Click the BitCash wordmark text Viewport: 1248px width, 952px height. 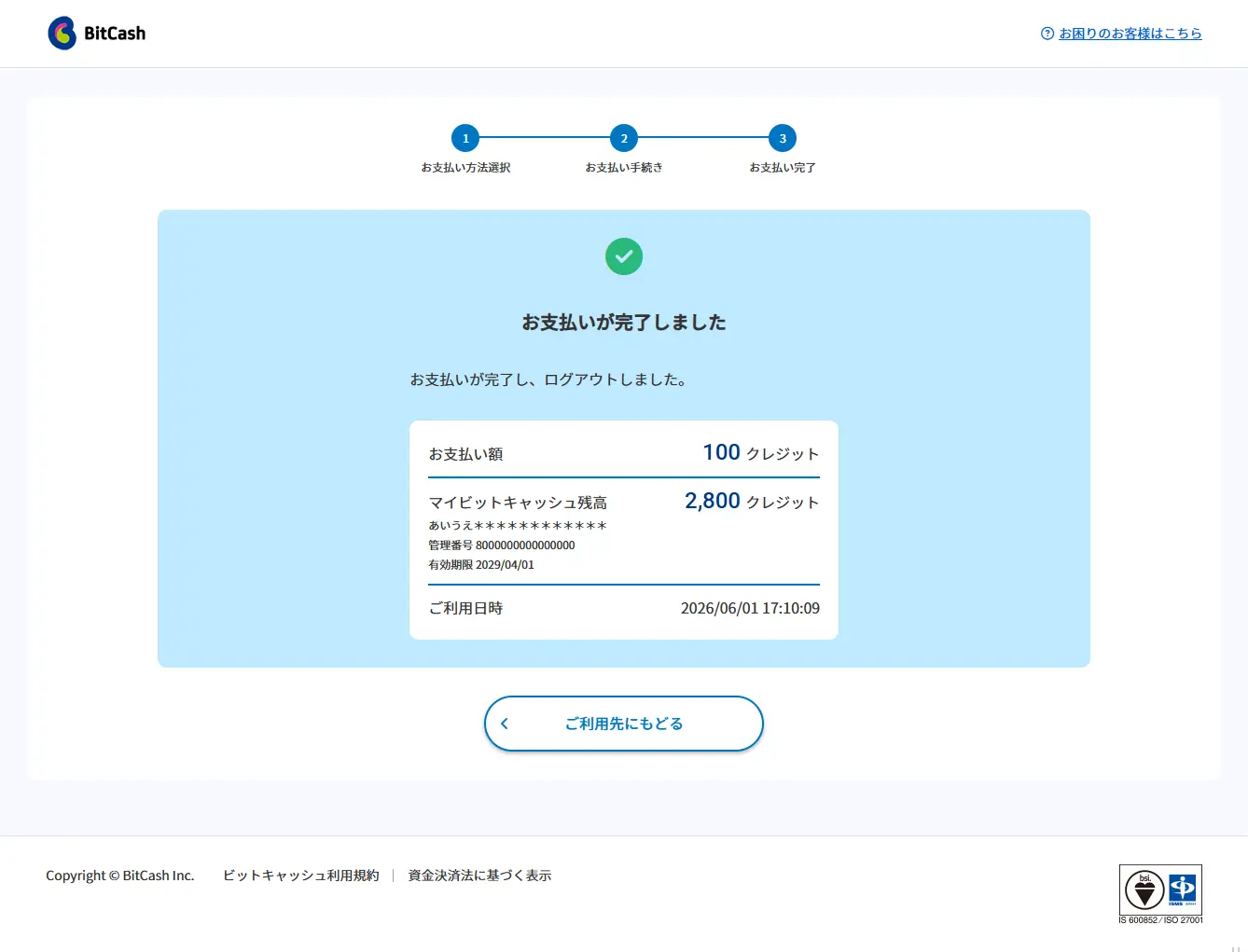115,34
